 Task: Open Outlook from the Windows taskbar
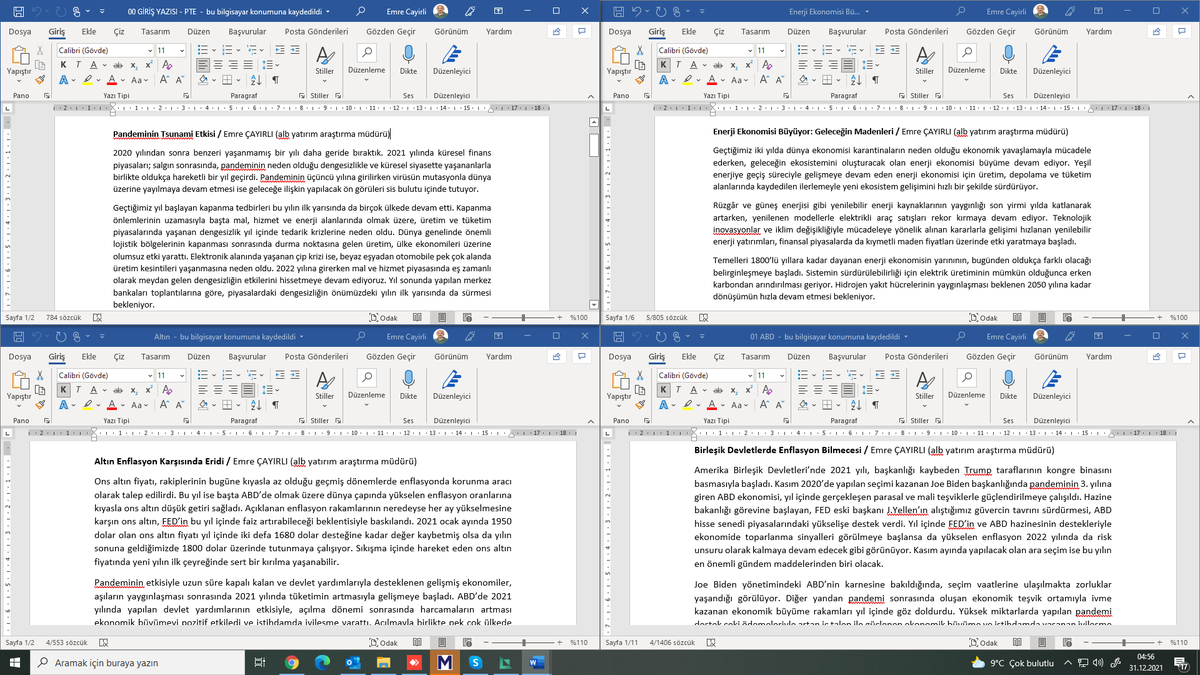click(x=355, y=662)
